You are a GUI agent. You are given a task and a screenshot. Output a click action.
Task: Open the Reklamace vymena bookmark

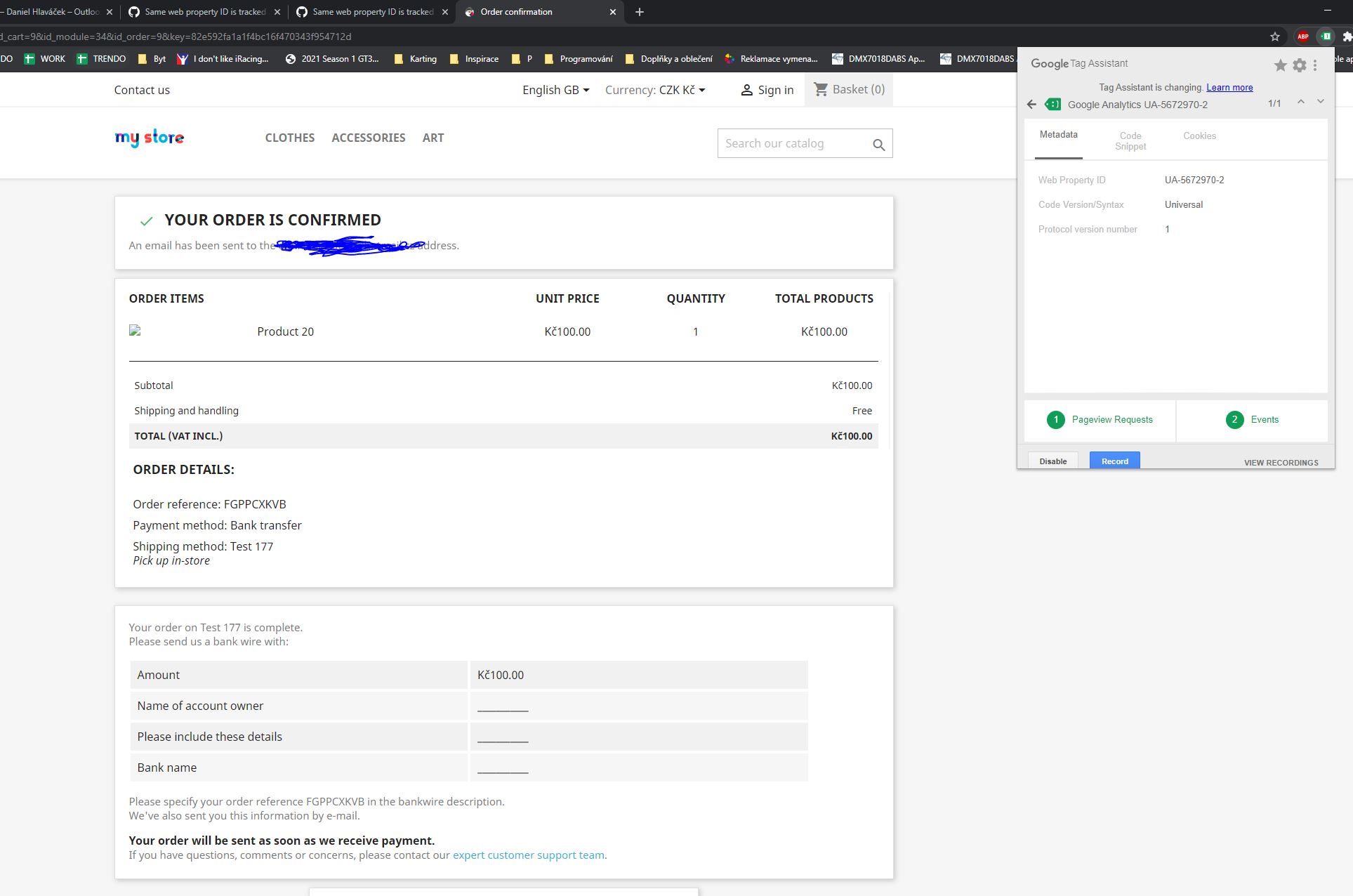click(771, 59)
